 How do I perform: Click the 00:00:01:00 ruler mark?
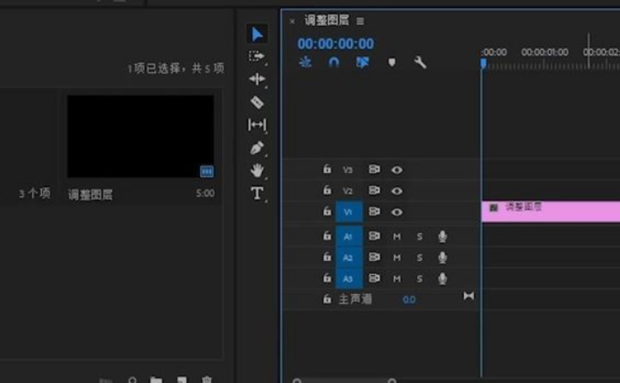click(x=544, y=52)
